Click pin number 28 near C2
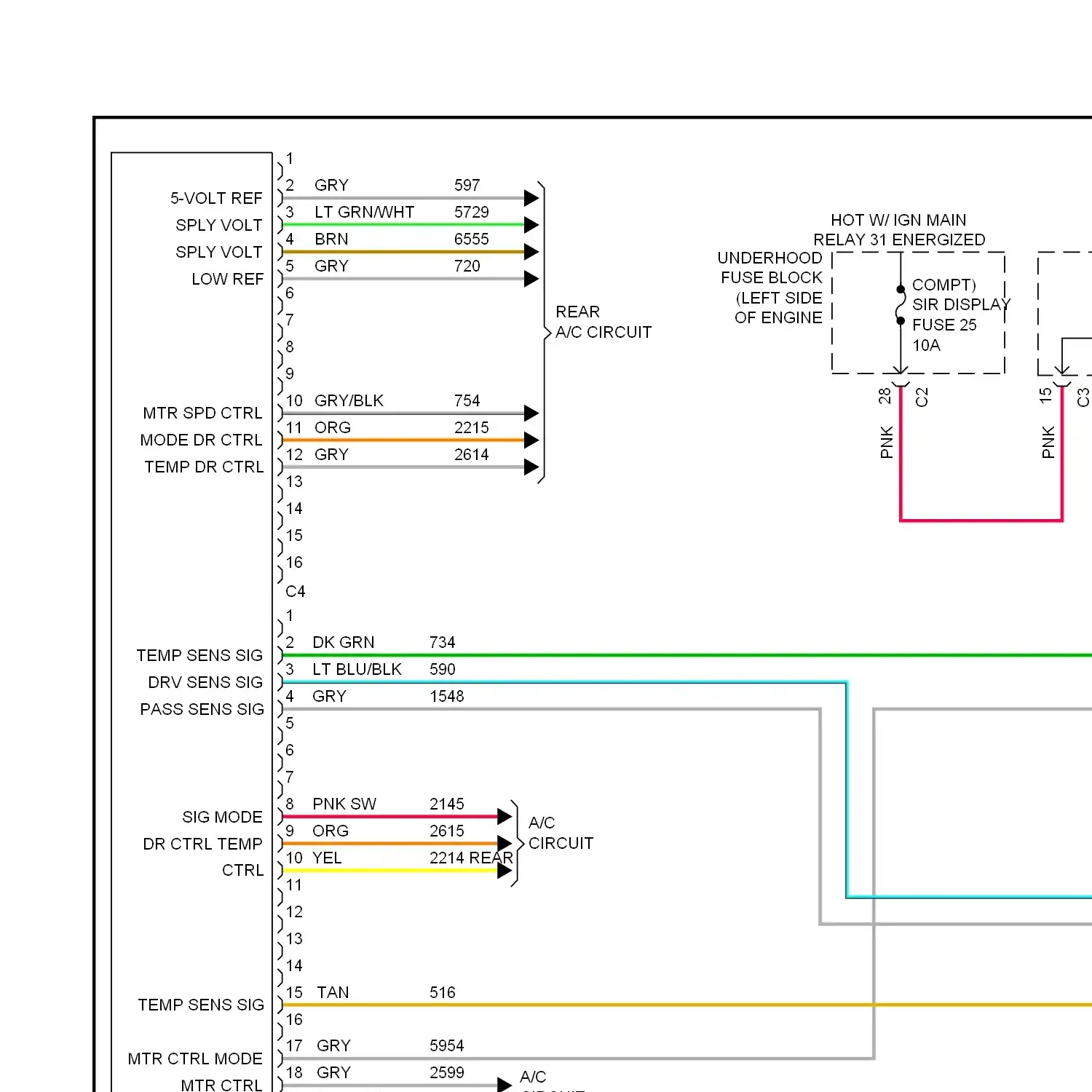 tap(885, 396)
